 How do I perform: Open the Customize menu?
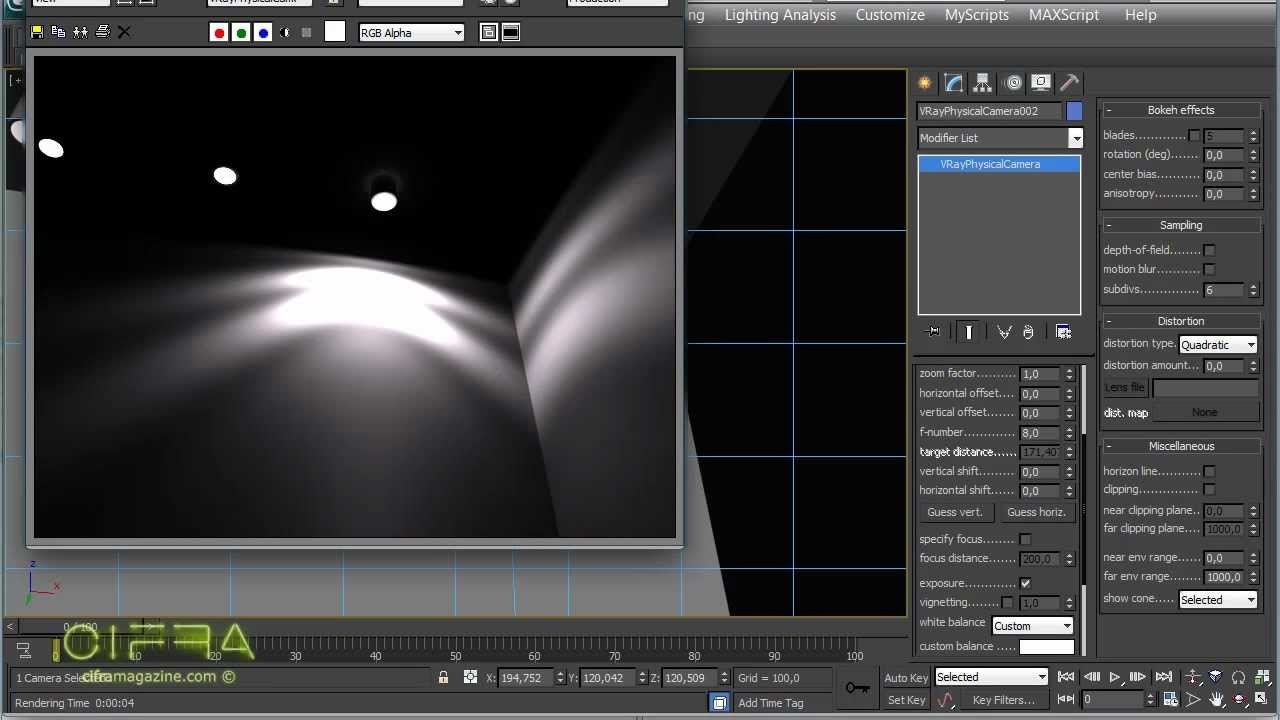tap(890, 15)
